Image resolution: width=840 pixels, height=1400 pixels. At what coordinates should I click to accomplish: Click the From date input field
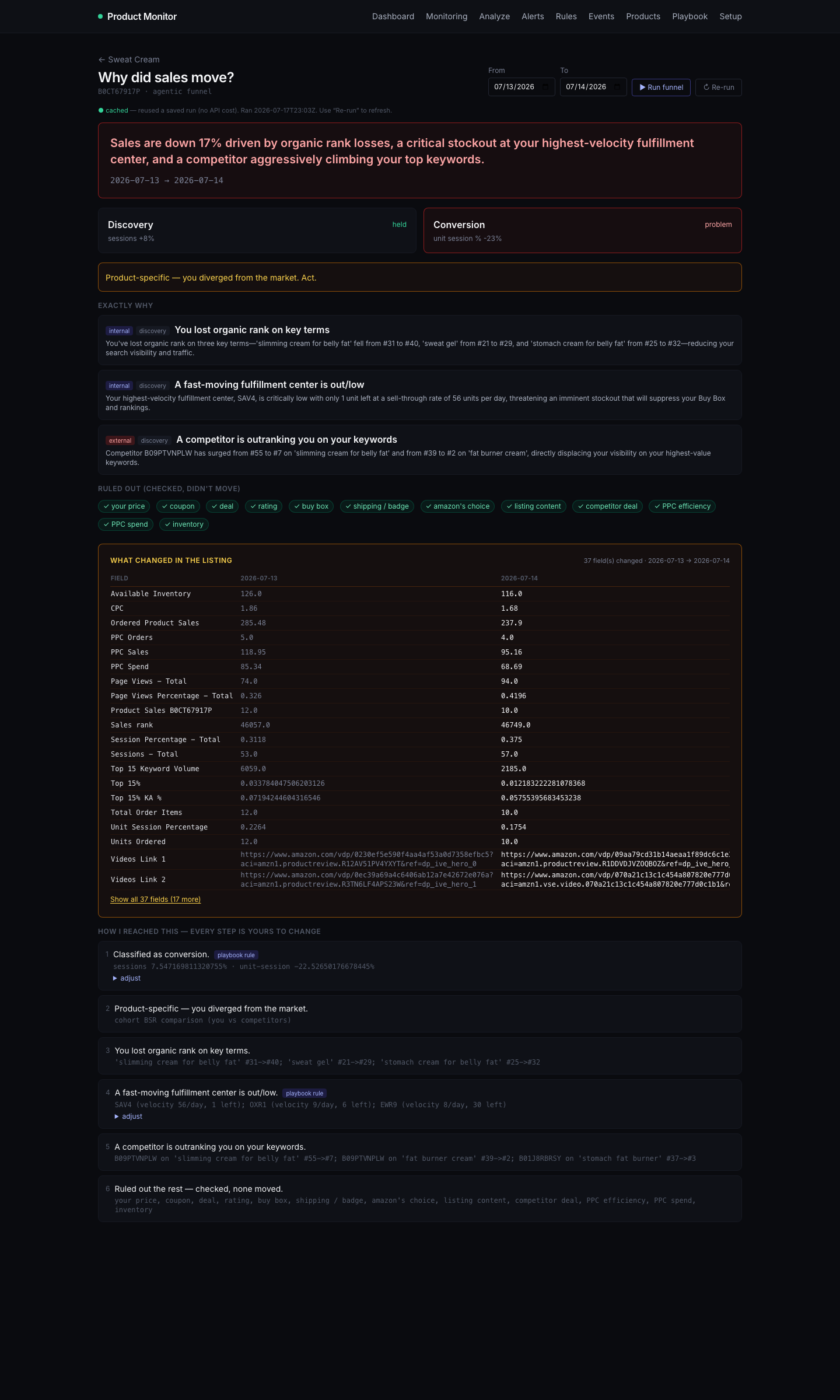click(521, 87)
